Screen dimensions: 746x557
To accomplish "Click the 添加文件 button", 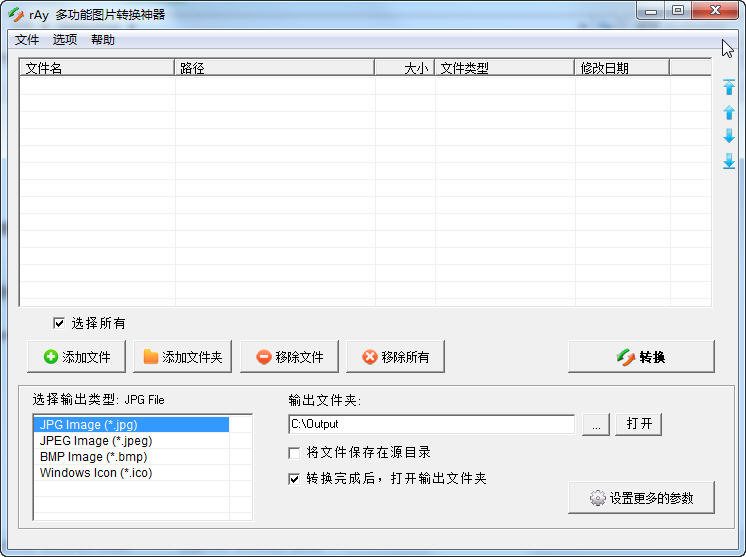I will [77, 357].
